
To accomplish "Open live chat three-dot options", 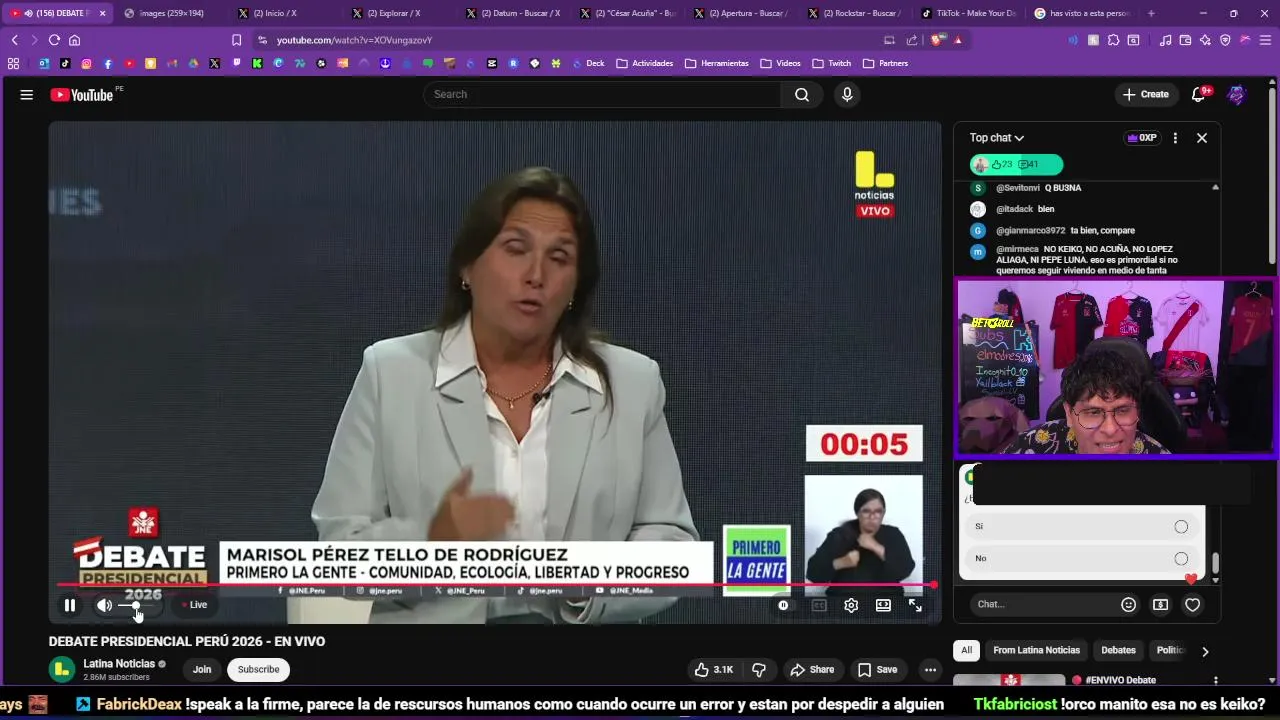I will pyautogui.click(x=1175, y=138).
